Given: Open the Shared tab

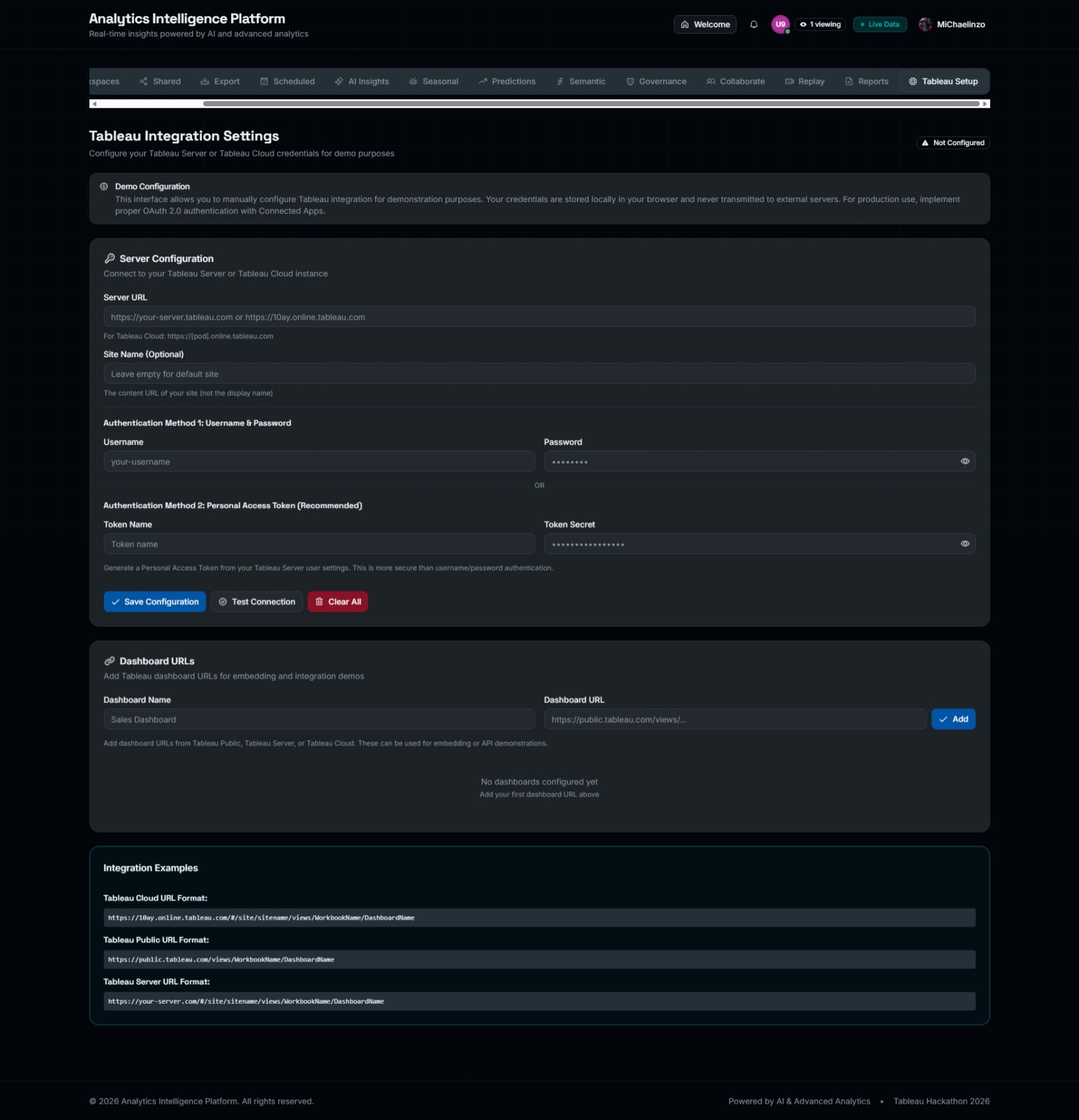Looking at the screenshot, I should click(160, 82).
